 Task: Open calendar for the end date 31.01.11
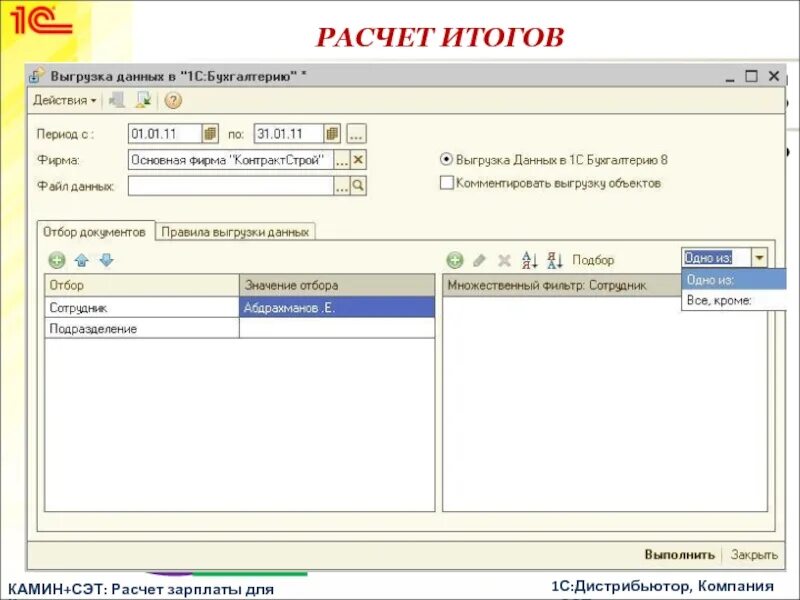[332, 134]
